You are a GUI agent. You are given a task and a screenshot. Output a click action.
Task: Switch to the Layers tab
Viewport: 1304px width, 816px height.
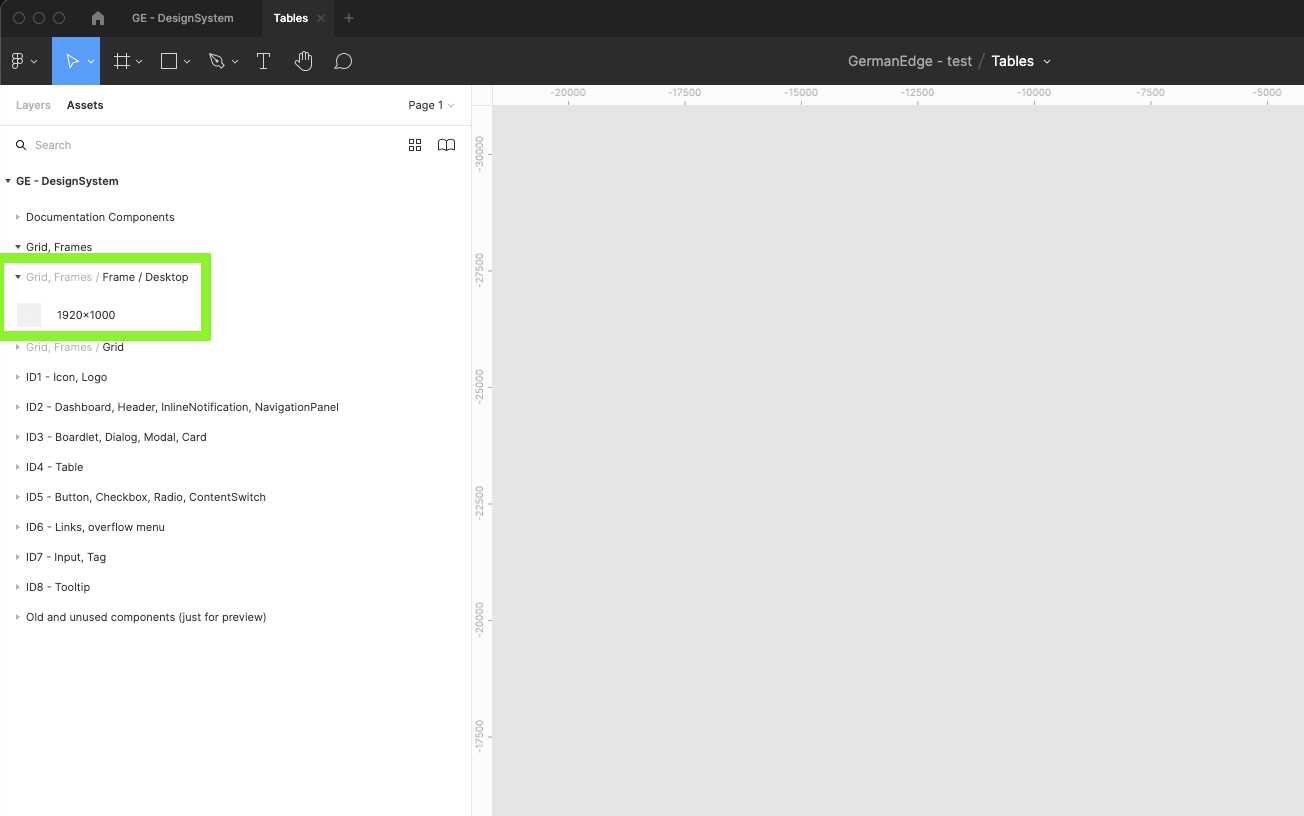(33, 105)
